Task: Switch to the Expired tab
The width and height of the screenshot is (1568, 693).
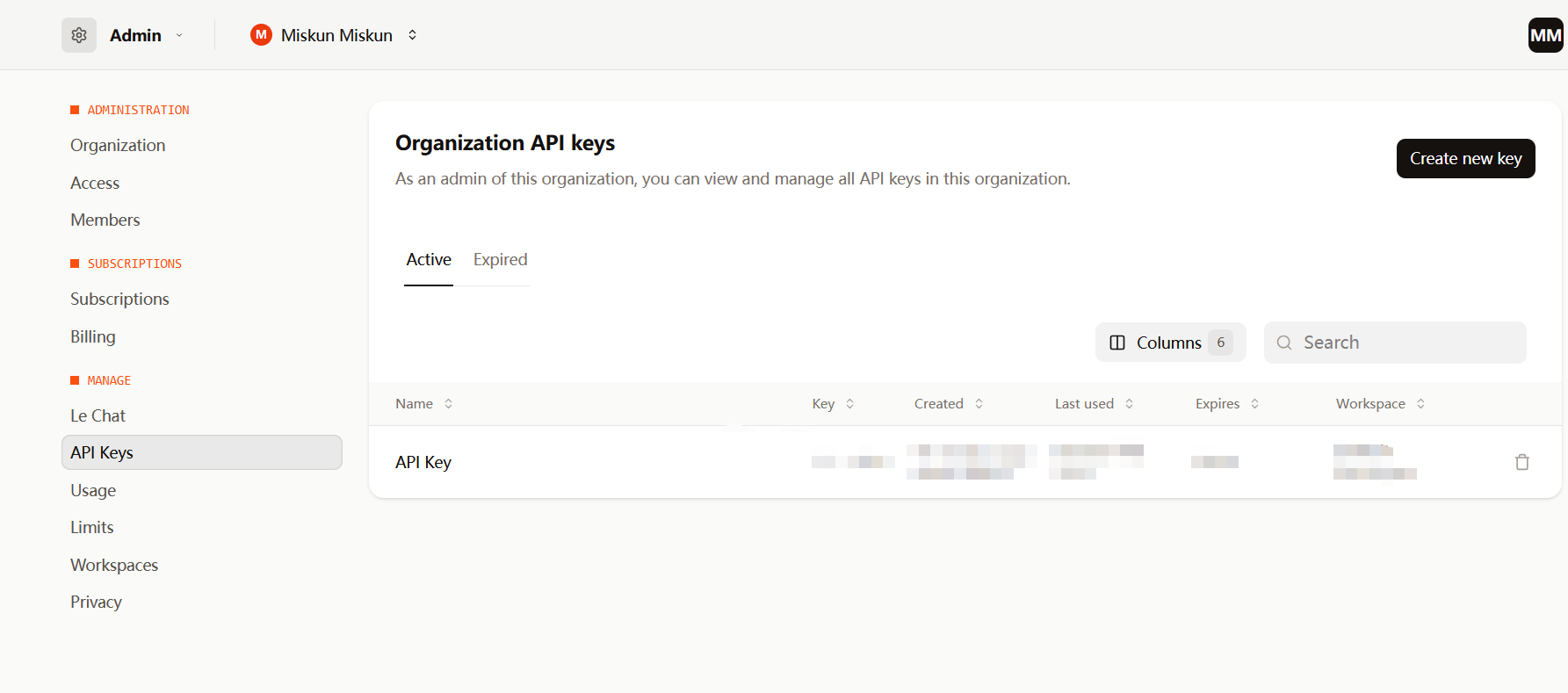Action: point(500,260)
